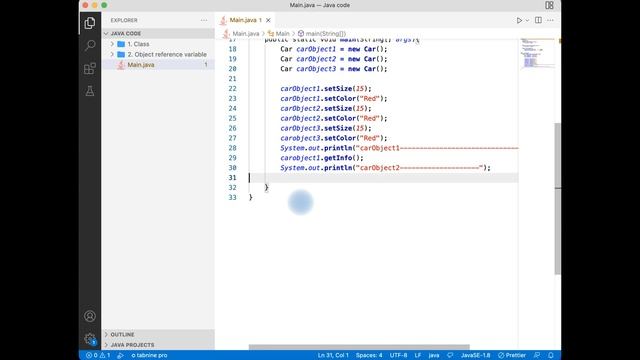Click 'carobject3.setColor' on line 27

[318, 138]
